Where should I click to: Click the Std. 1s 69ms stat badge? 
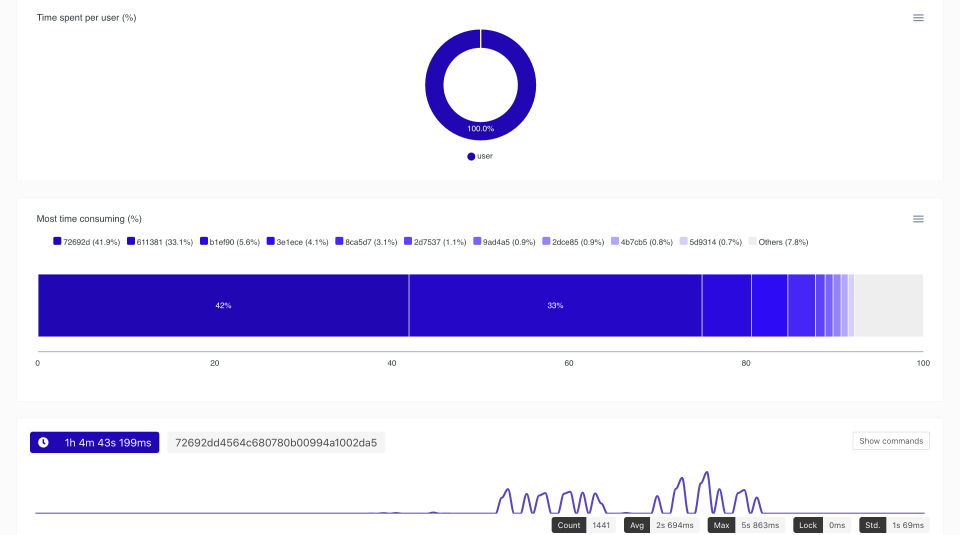point(894,525)
